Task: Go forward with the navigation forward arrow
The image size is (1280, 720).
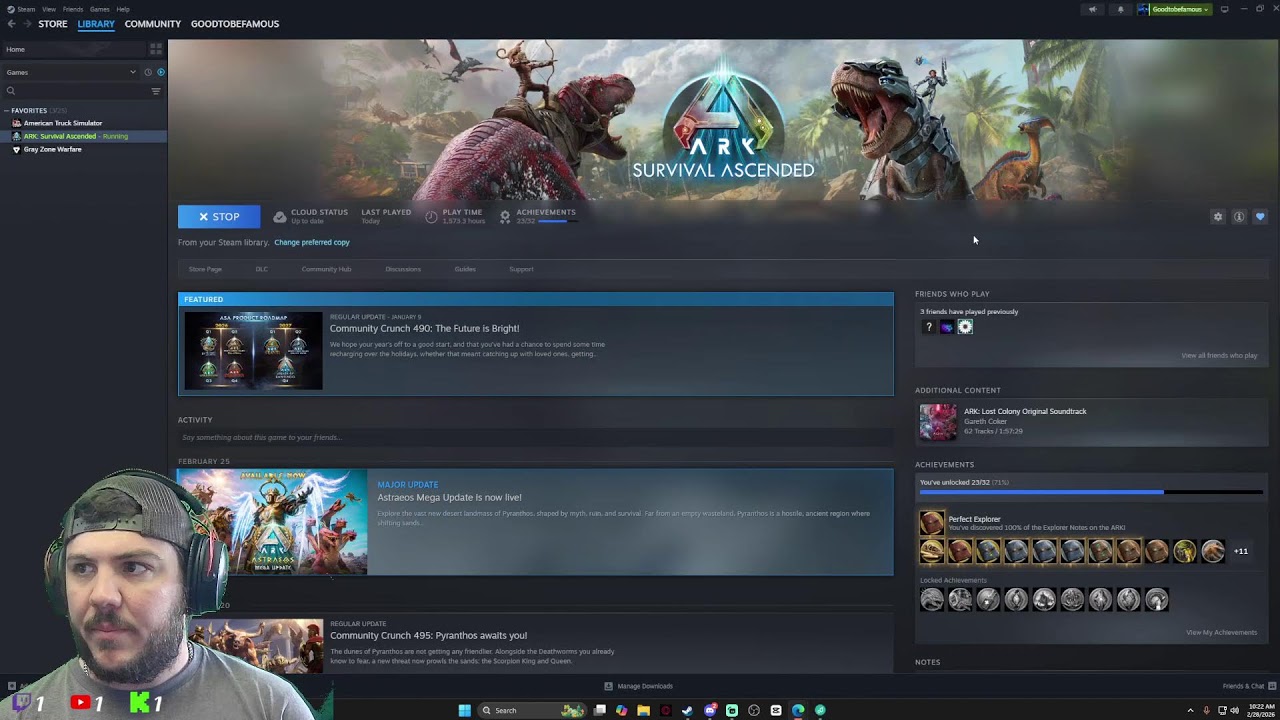Action: 27,24
